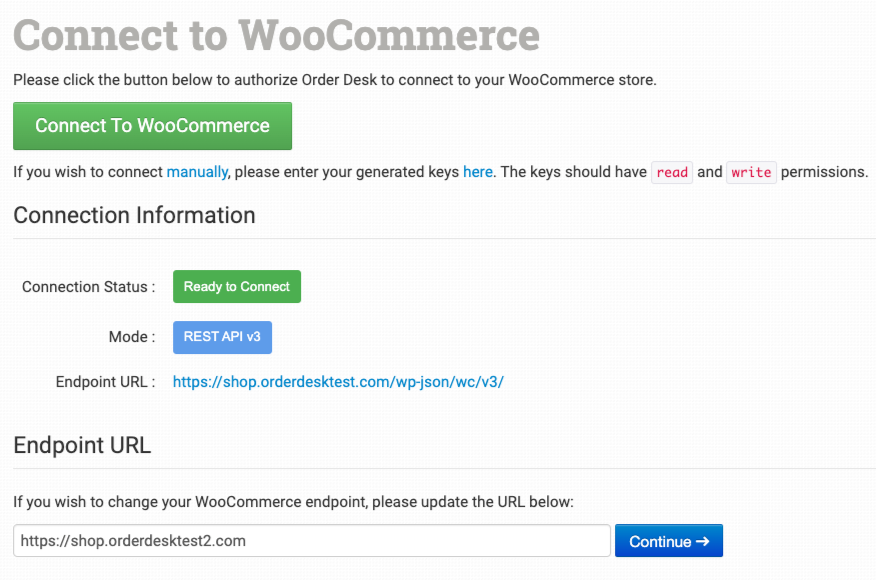Click the 'Connection Status :' label
Screen dimensions: 876x580
[x=88, y=287]
